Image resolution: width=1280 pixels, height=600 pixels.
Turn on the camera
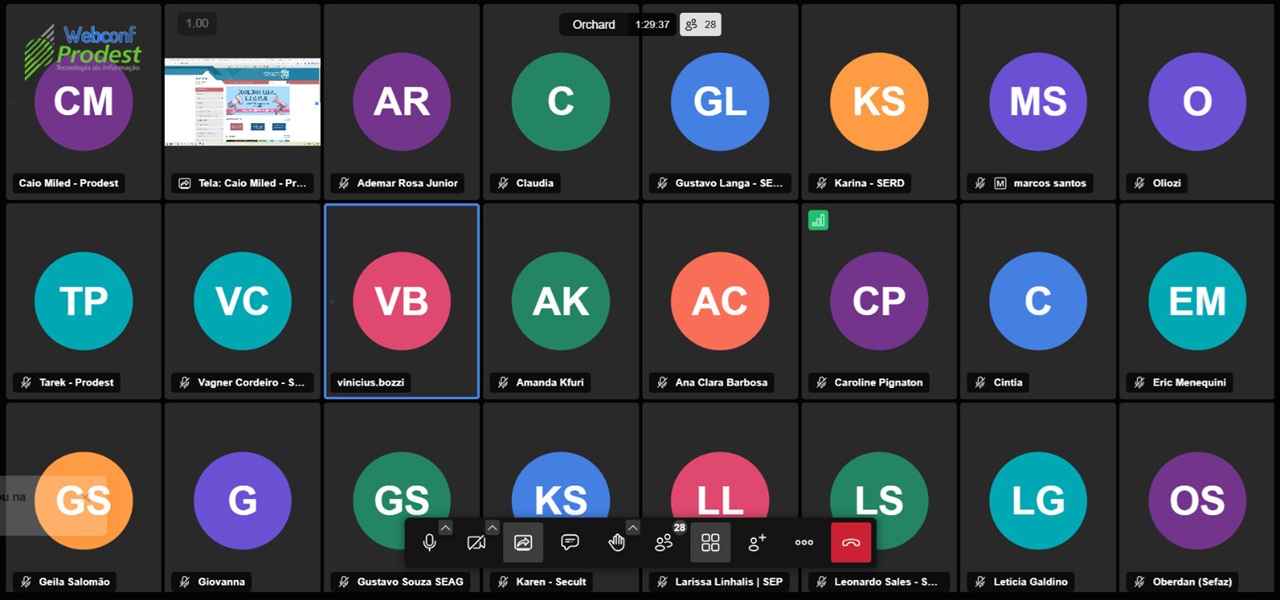pos(476,542)
